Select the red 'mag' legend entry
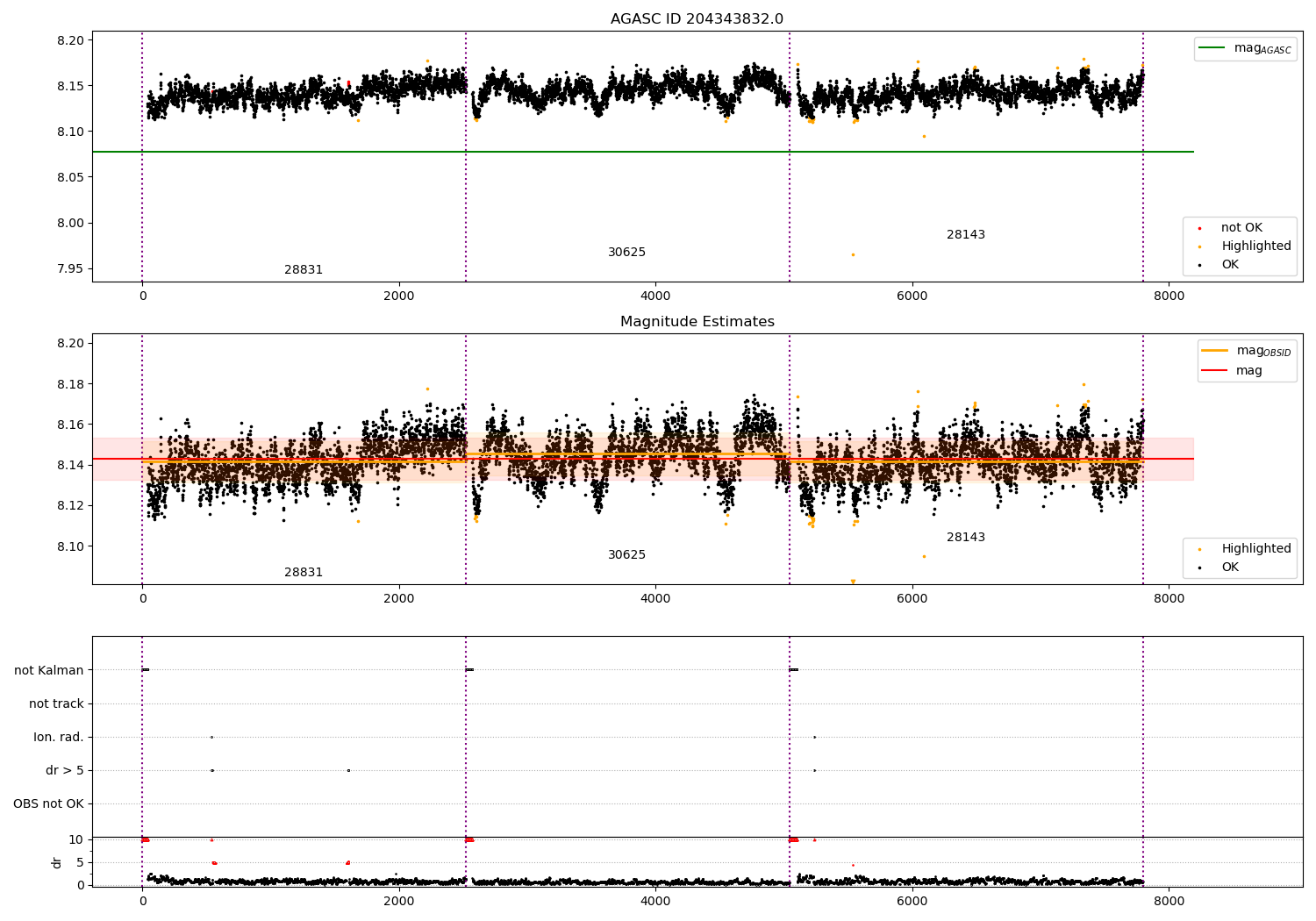The width and height of the screenshot is (1316, 921). coord(1249,371)
